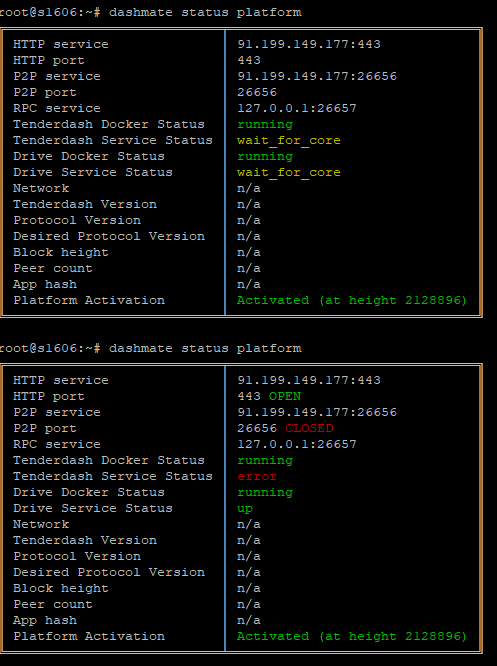Click first table's 'App hash' label
497x666 pixels.
click(x=45, y=284)
